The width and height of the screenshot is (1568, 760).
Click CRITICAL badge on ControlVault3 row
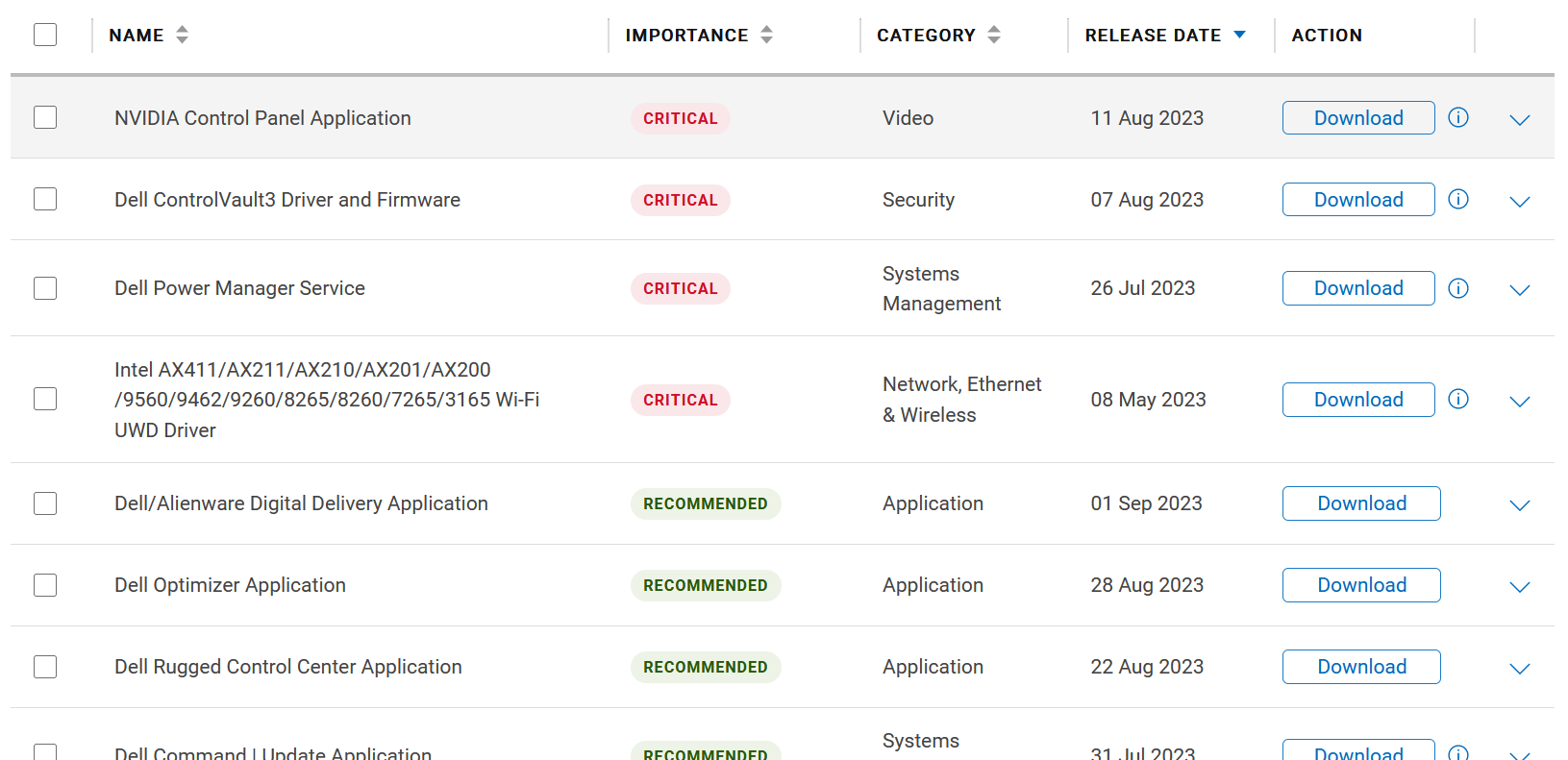tap(681, 200)
